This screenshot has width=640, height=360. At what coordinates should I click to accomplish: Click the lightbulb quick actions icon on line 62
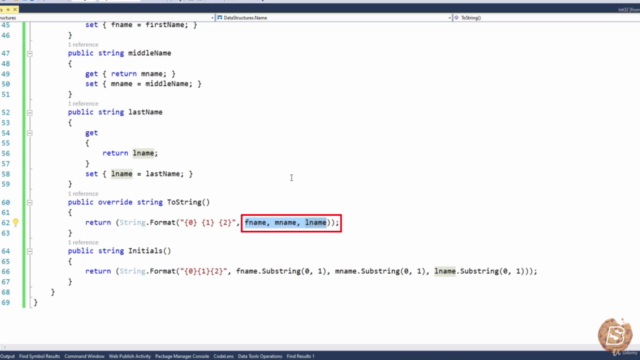pos(16,222)
